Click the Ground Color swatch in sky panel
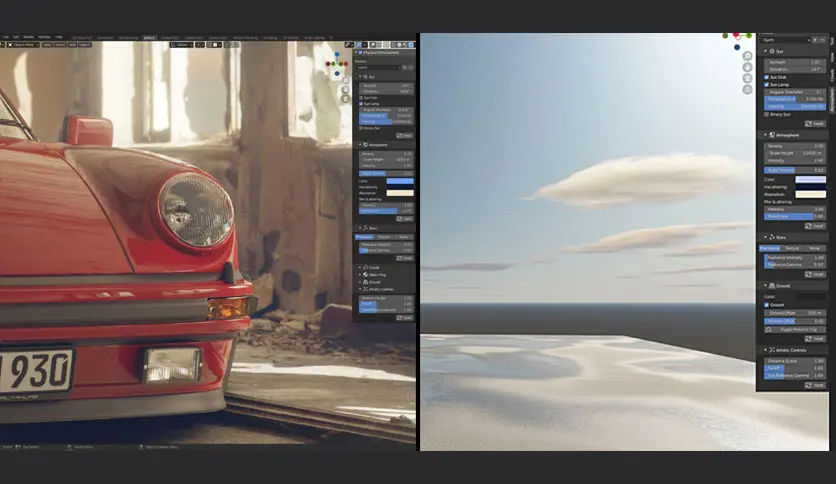This screenshot has width=836, height=484. click(x=811, y=296)
